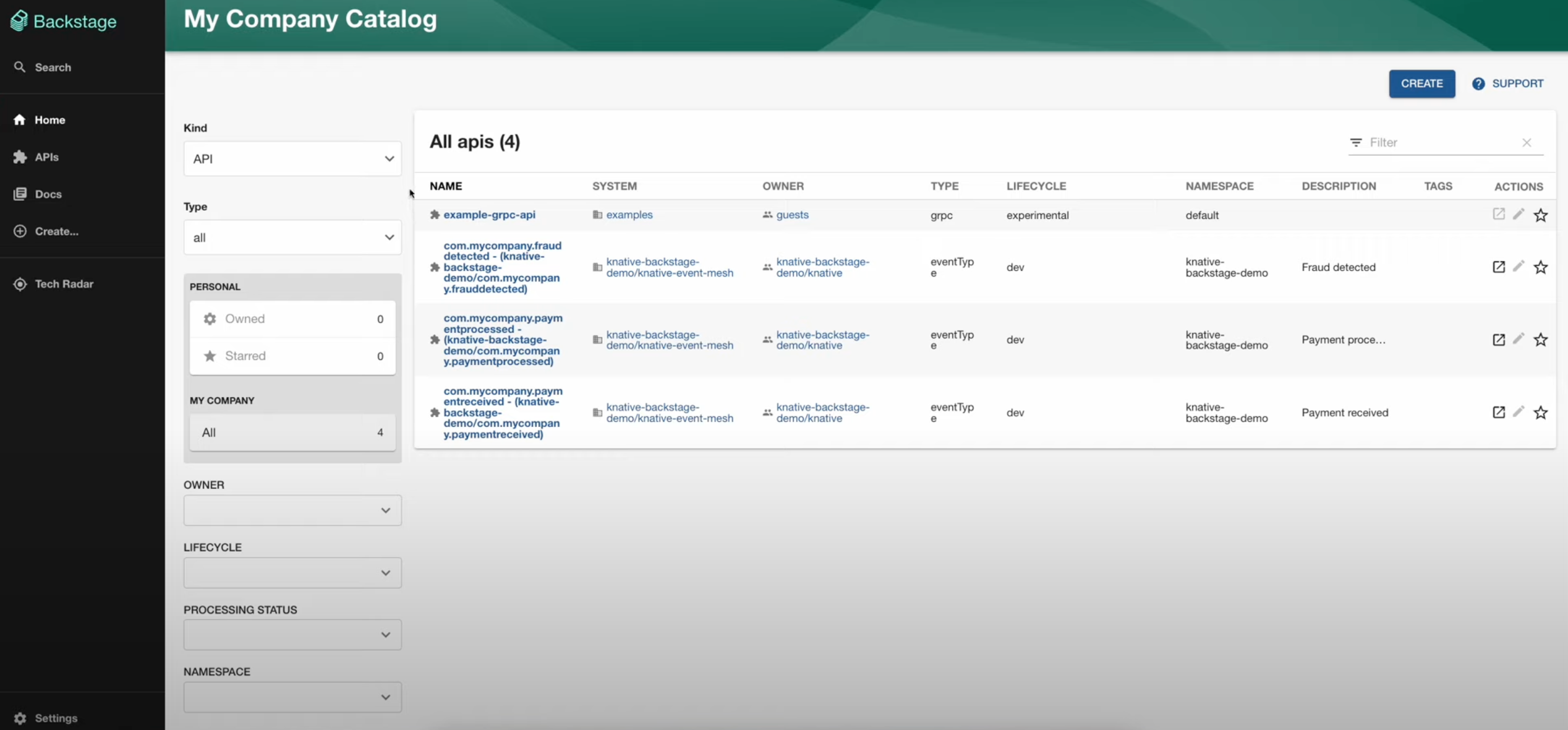The height and width of the screenshot is (730, 1568).
Task: Open the examples system link
Action: click(x=630, y=215)
